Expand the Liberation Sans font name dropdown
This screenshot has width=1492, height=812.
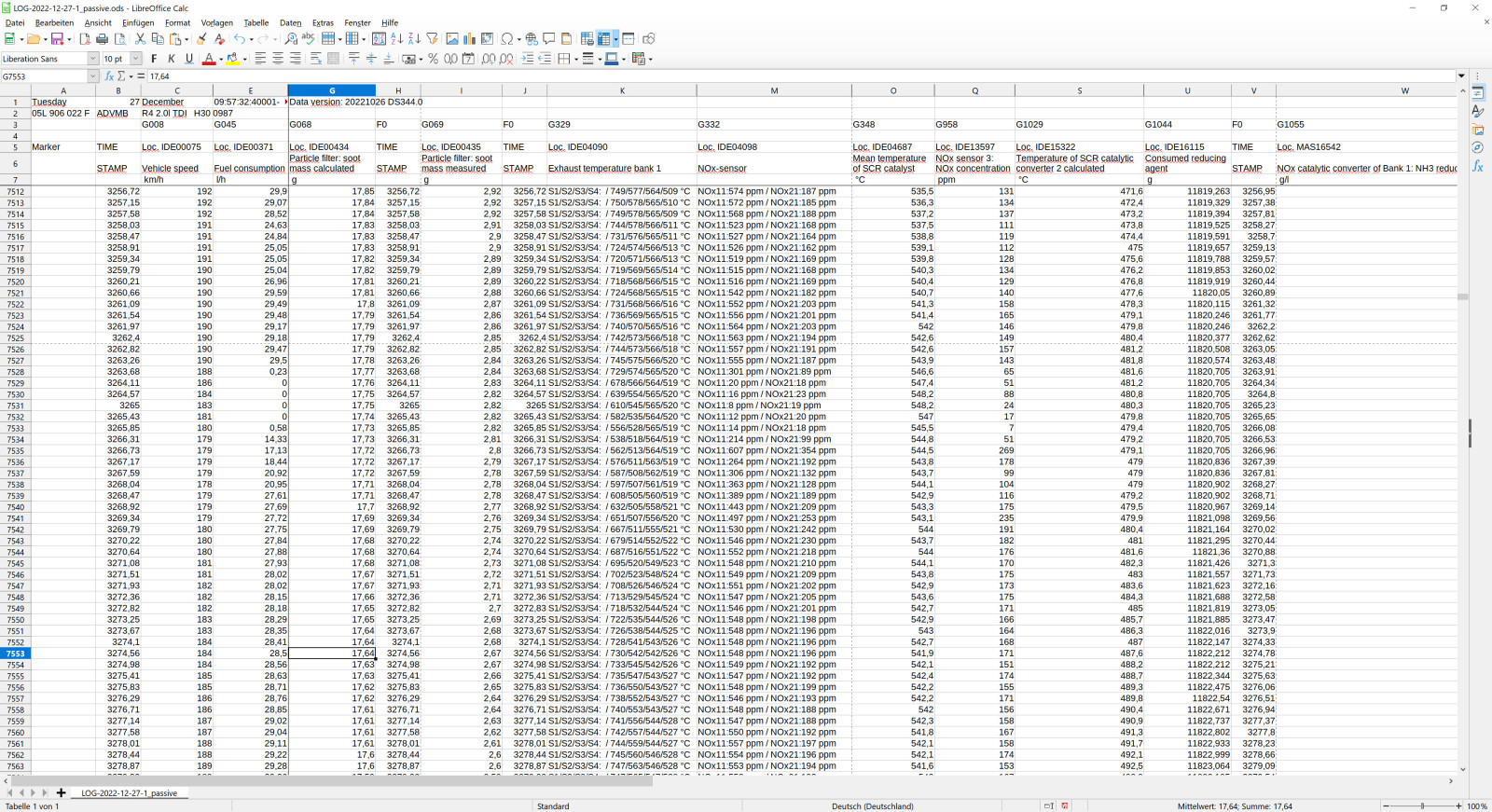[x=92, y=59]
